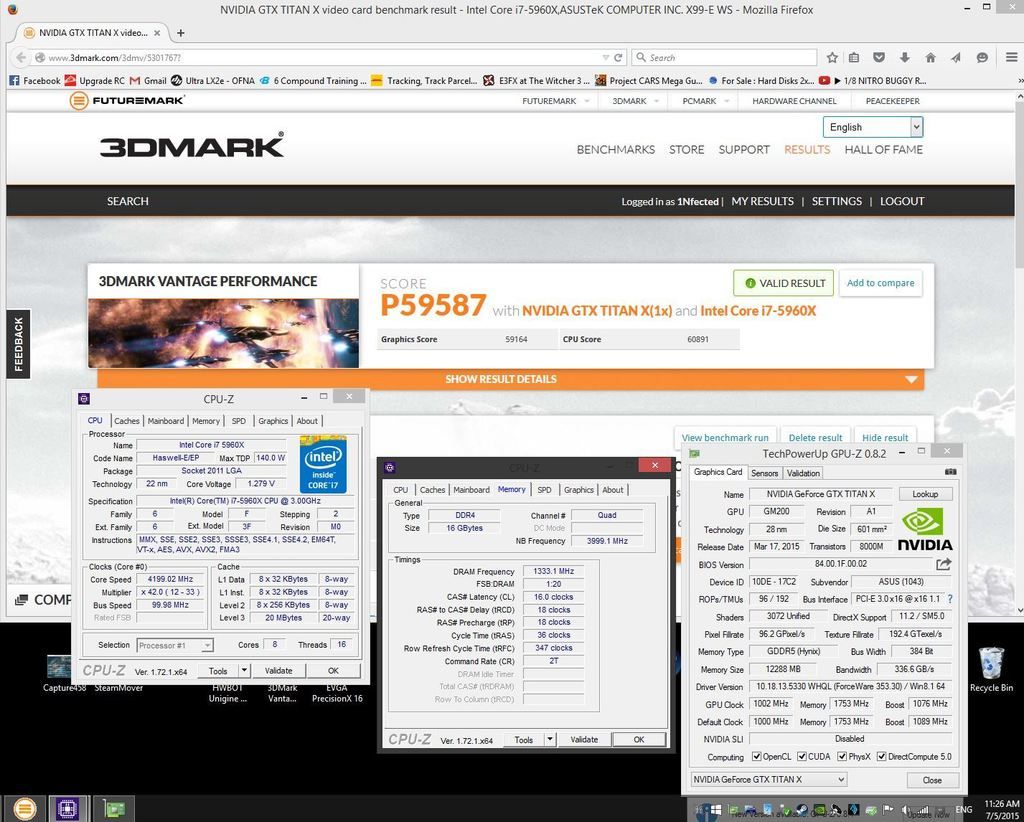The height and width of the screenshot is (822, 1024).
Task: Click the paper plane send icon
Action: (956, 57)
